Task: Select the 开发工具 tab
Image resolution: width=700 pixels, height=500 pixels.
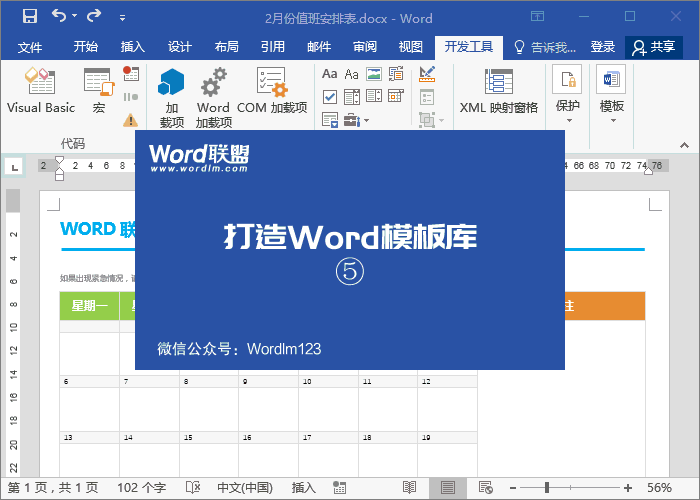Action: coord(469,46)
